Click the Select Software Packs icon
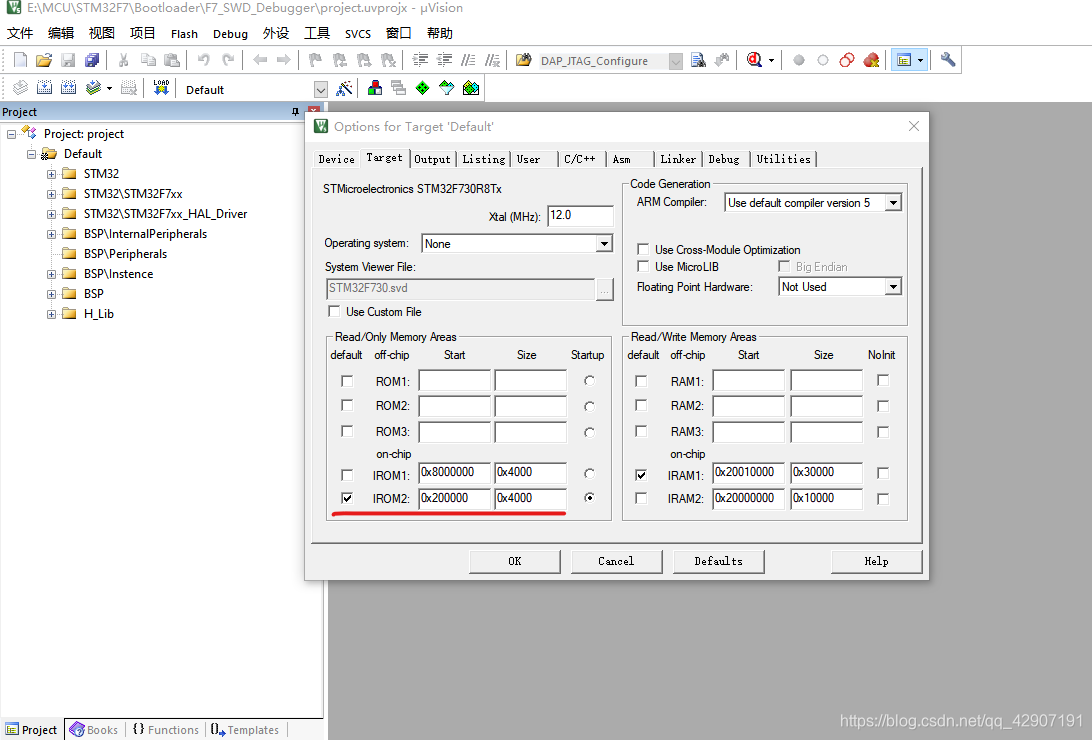1092x740 pixels. coord(447,88)
